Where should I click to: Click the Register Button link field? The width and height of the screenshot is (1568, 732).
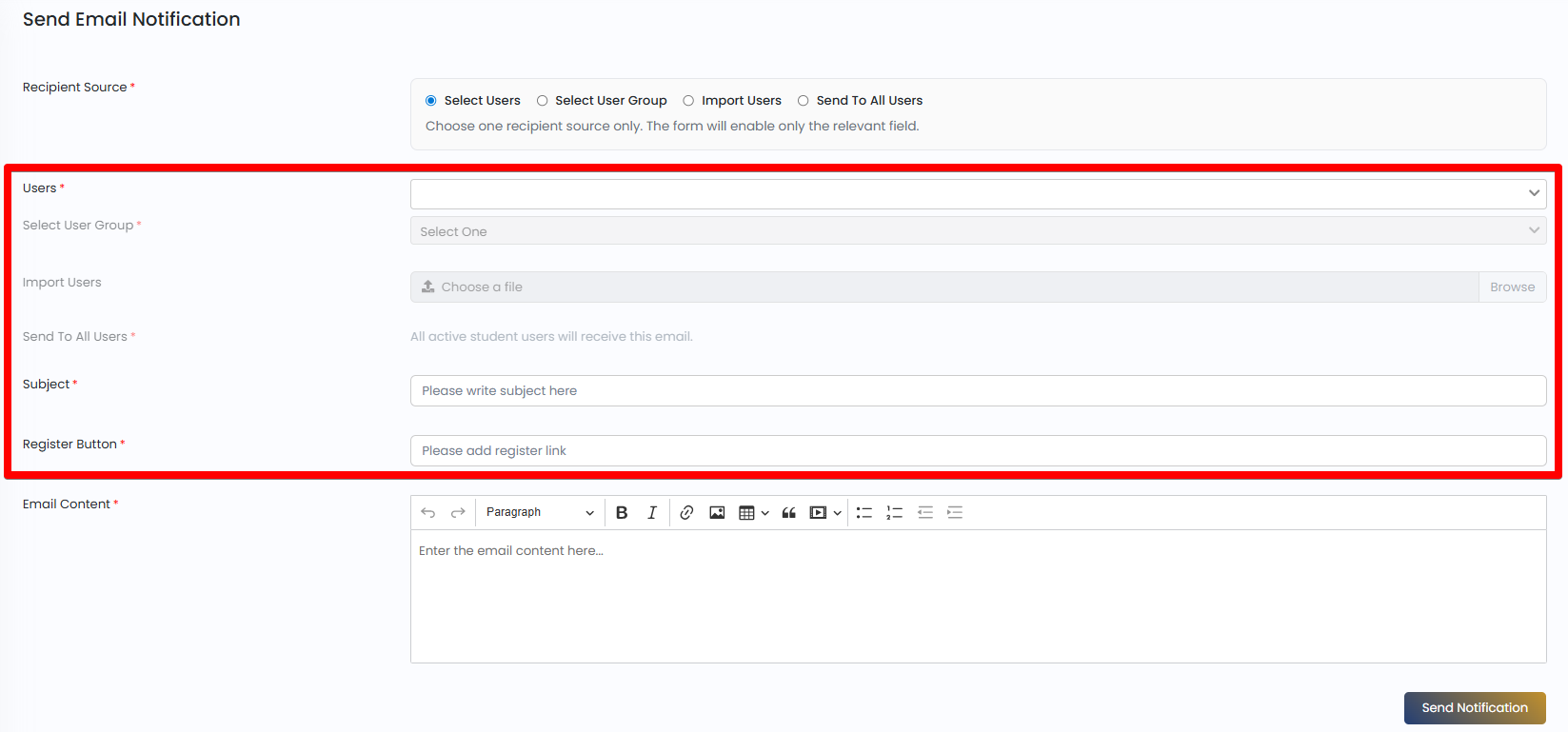(978, 450)
